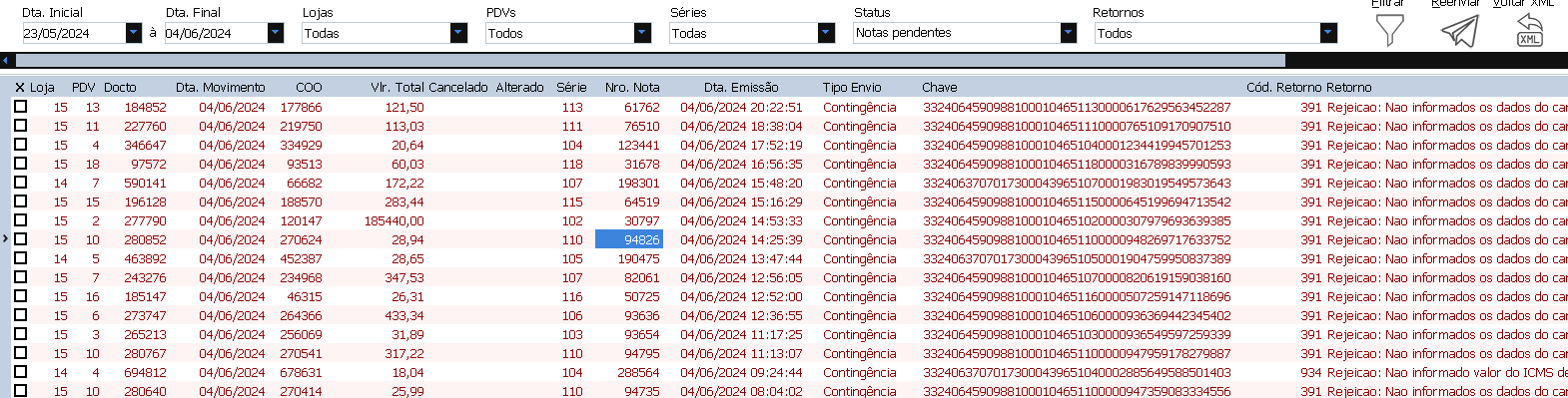This screenshot has height=398, width=1568.
Task: Tick the checkbox for Docto 277790
Action: (20, 220)
